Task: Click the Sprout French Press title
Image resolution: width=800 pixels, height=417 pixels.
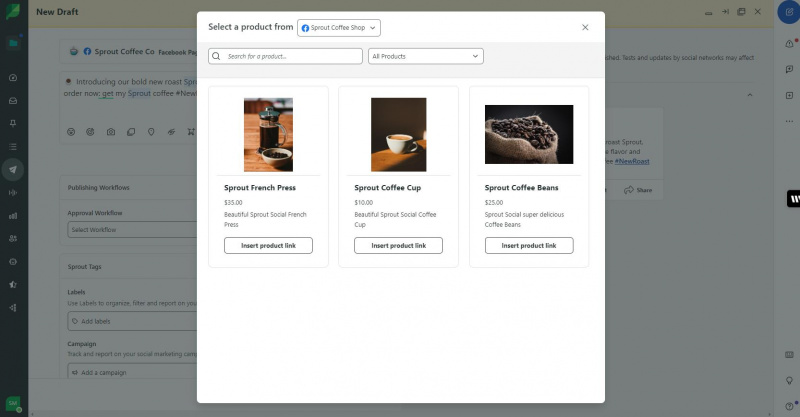Action: coord(260,188)
